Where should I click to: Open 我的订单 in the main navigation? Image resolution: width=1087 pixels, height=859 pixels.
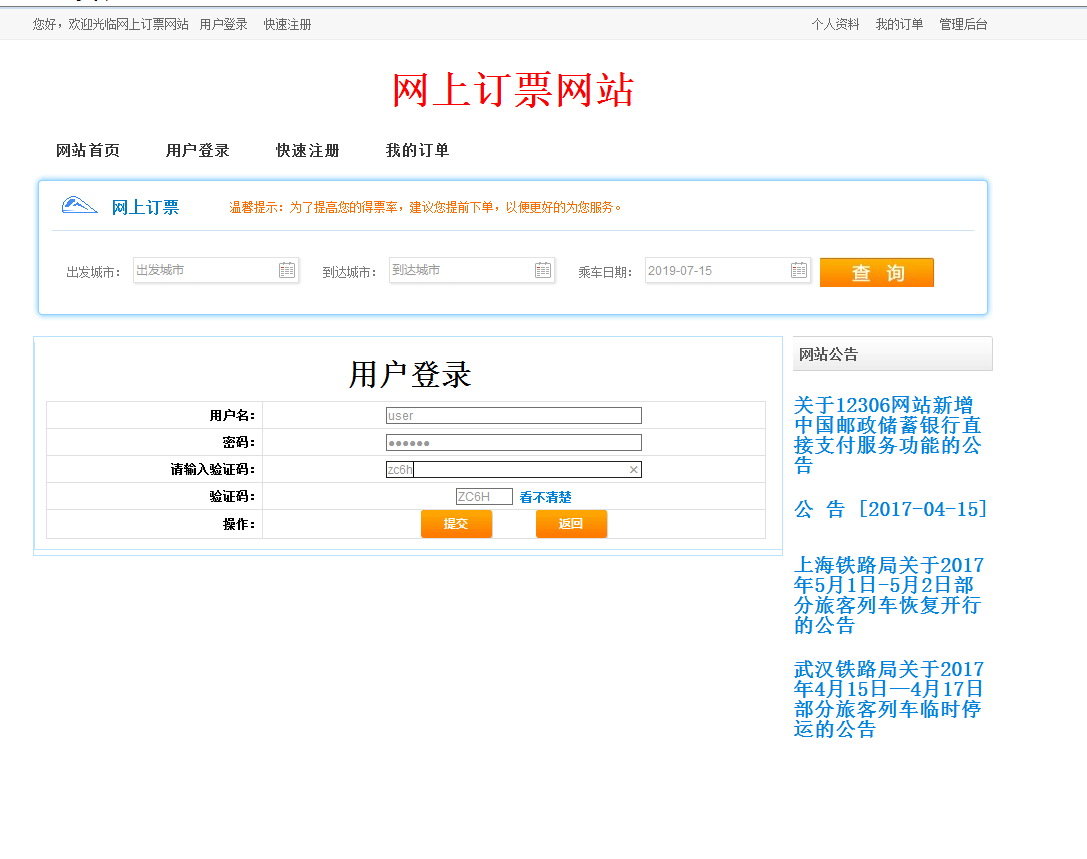[418, 151]
